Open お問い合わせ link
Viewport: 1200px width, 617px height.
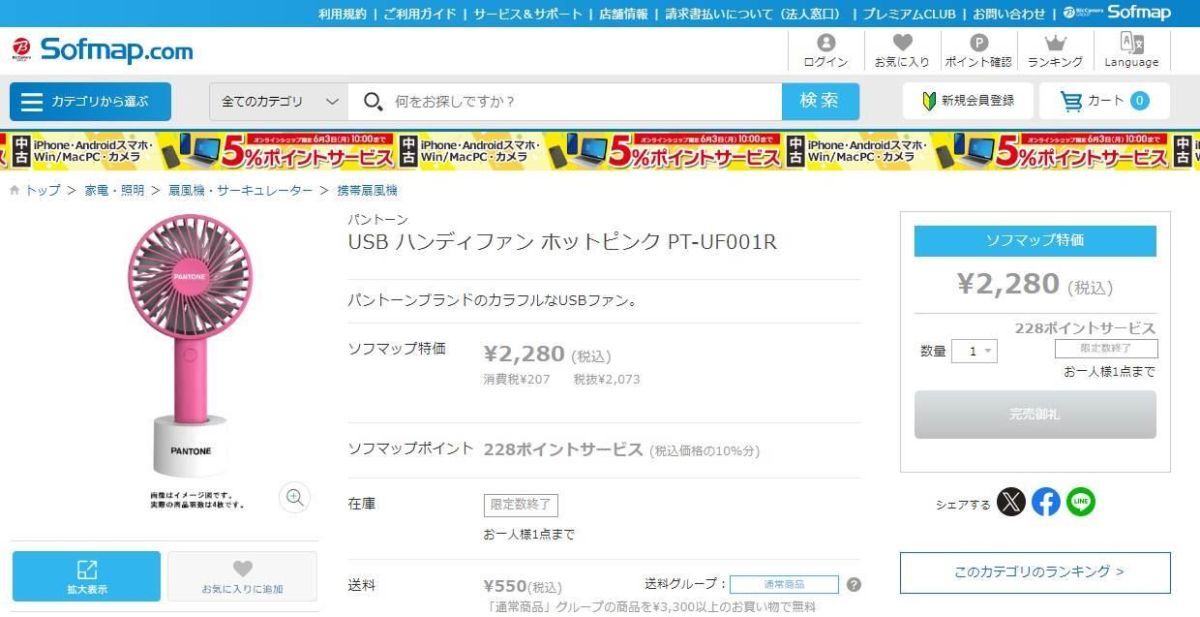tap(1009, 13)
